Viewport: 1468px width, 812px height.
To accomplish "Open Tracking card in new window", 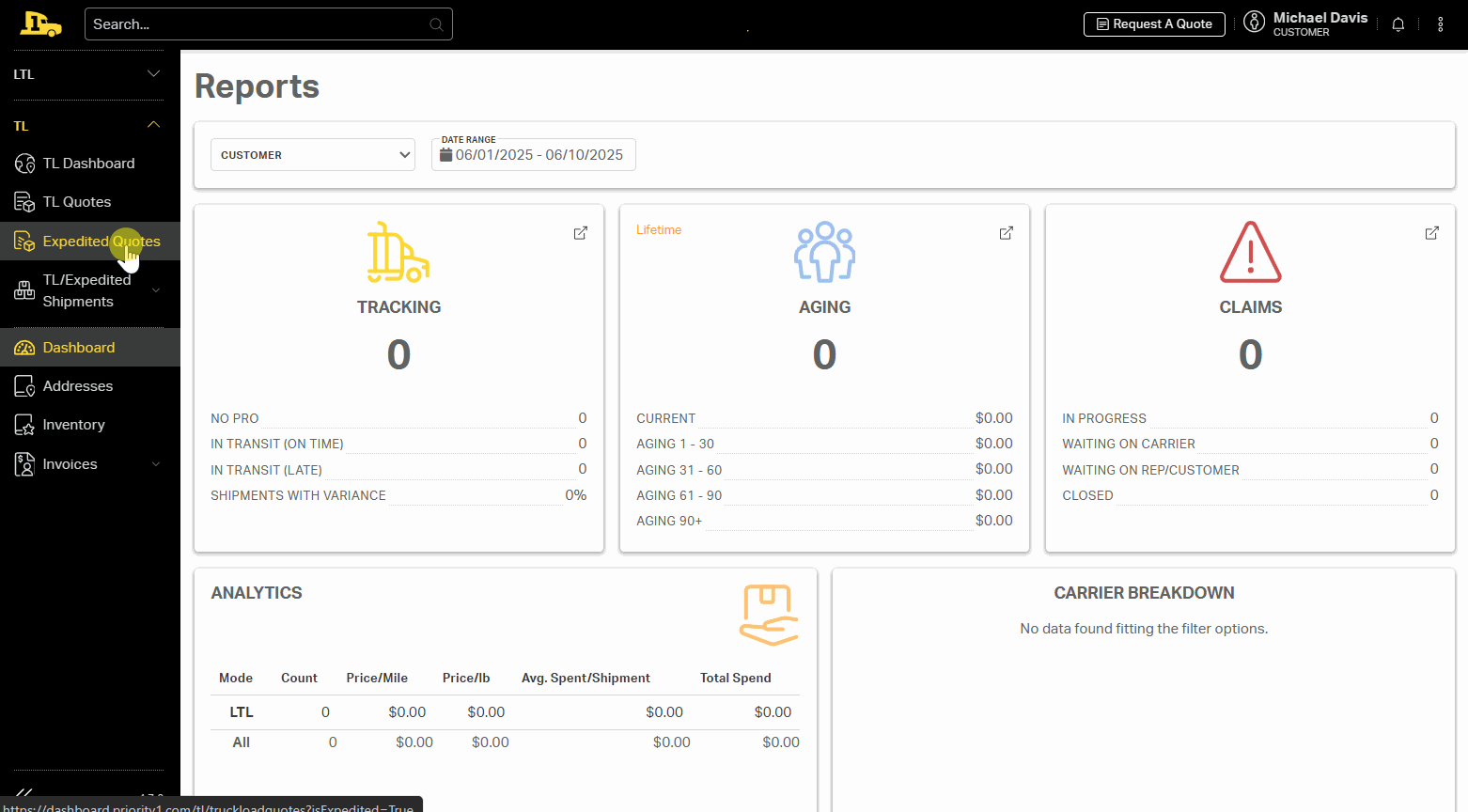I will click(580, 233).
